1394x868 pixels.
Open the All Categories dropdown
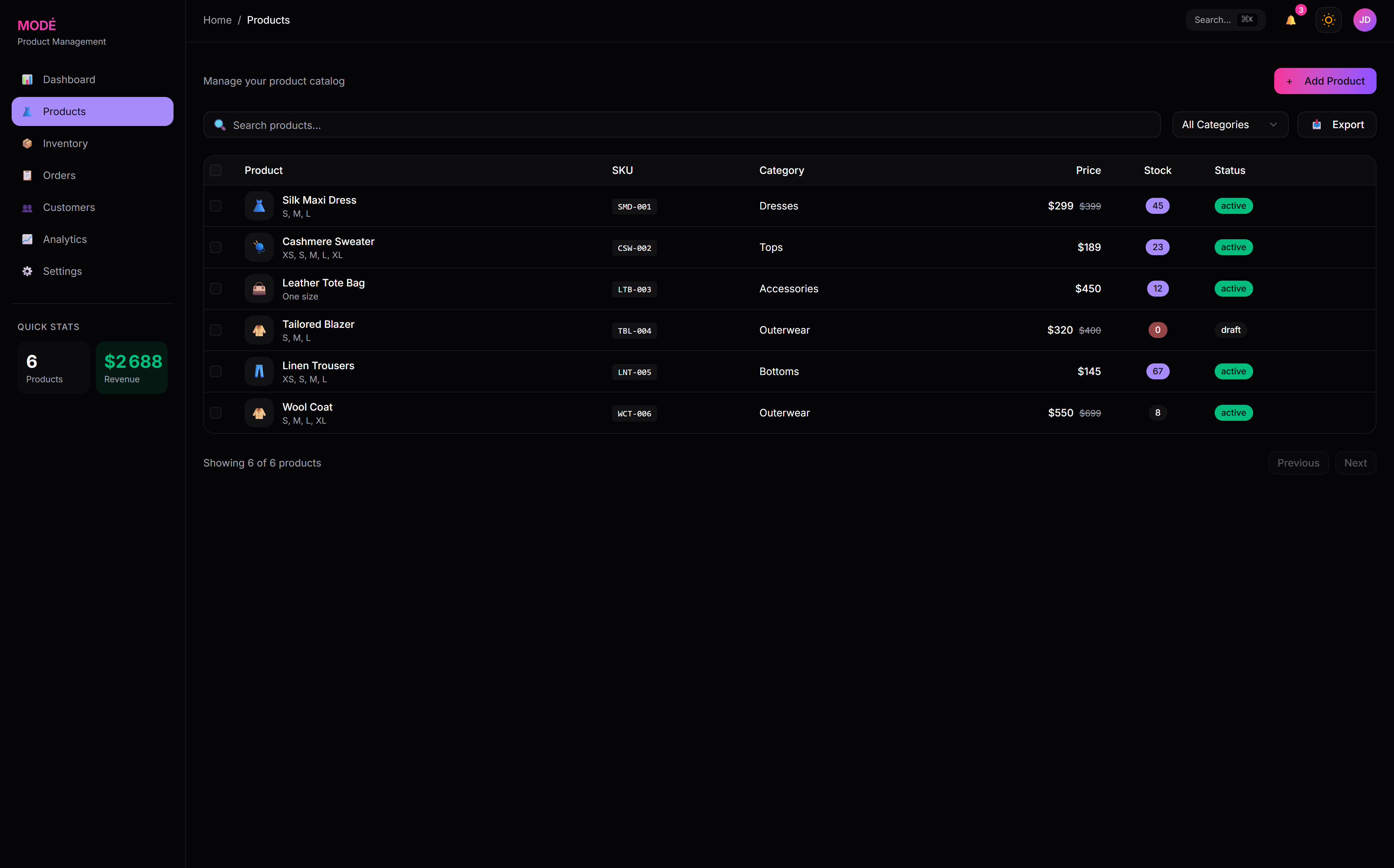click(1230, 125)
